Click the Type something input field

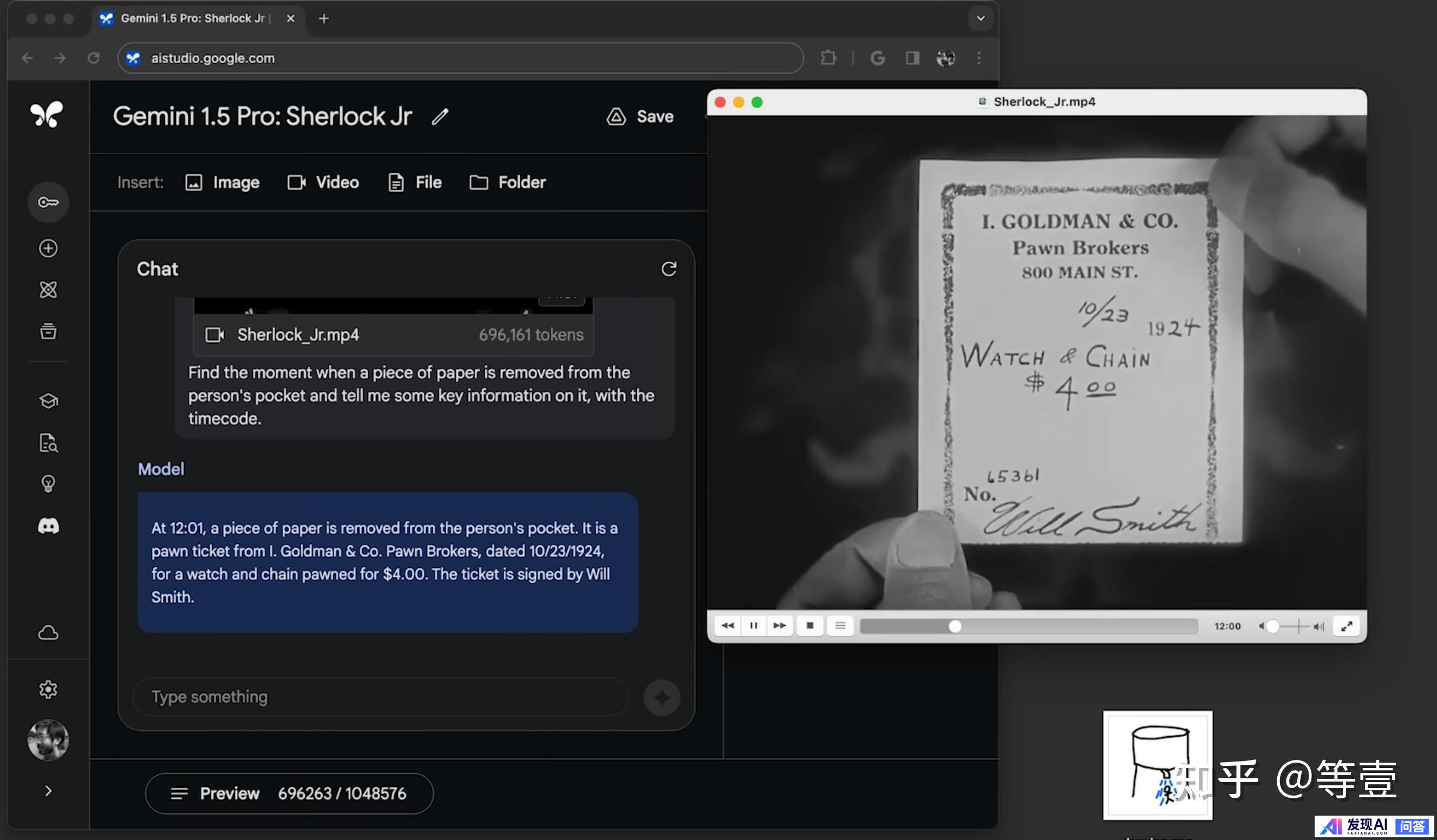click(380, 697)
